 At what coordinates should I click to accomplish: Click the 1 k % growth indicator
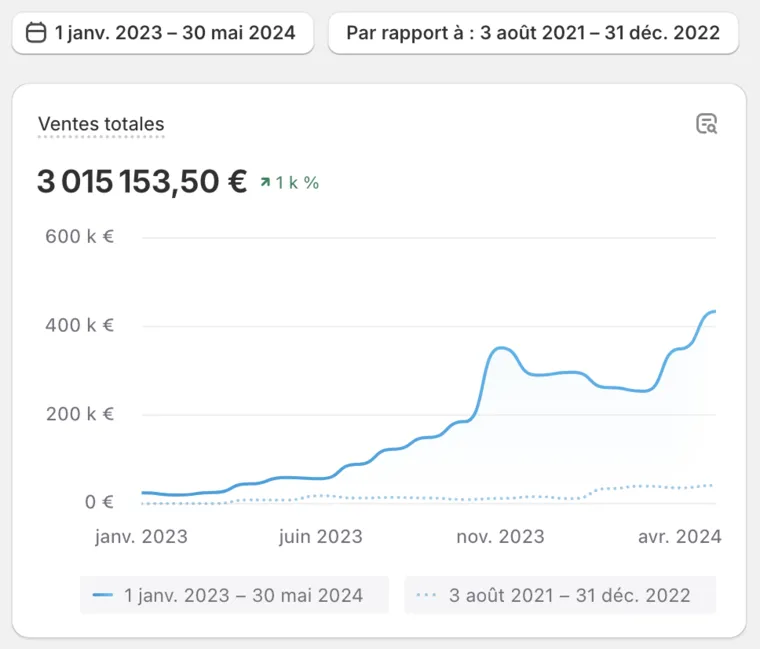click(x=290, y=182)
